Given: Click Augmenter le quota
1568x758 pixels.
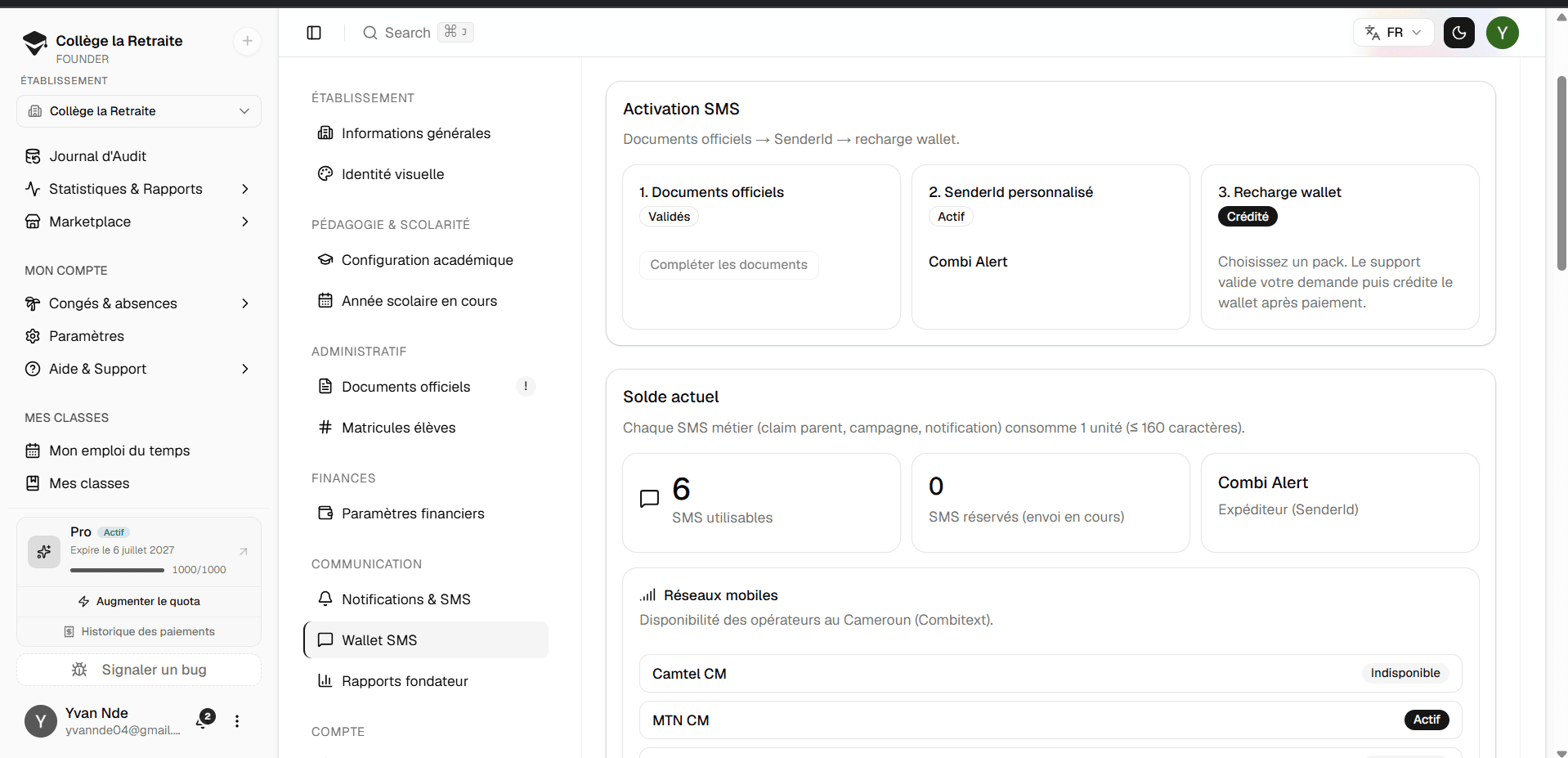Looking at the screenshot, I should tap(139, 601).
